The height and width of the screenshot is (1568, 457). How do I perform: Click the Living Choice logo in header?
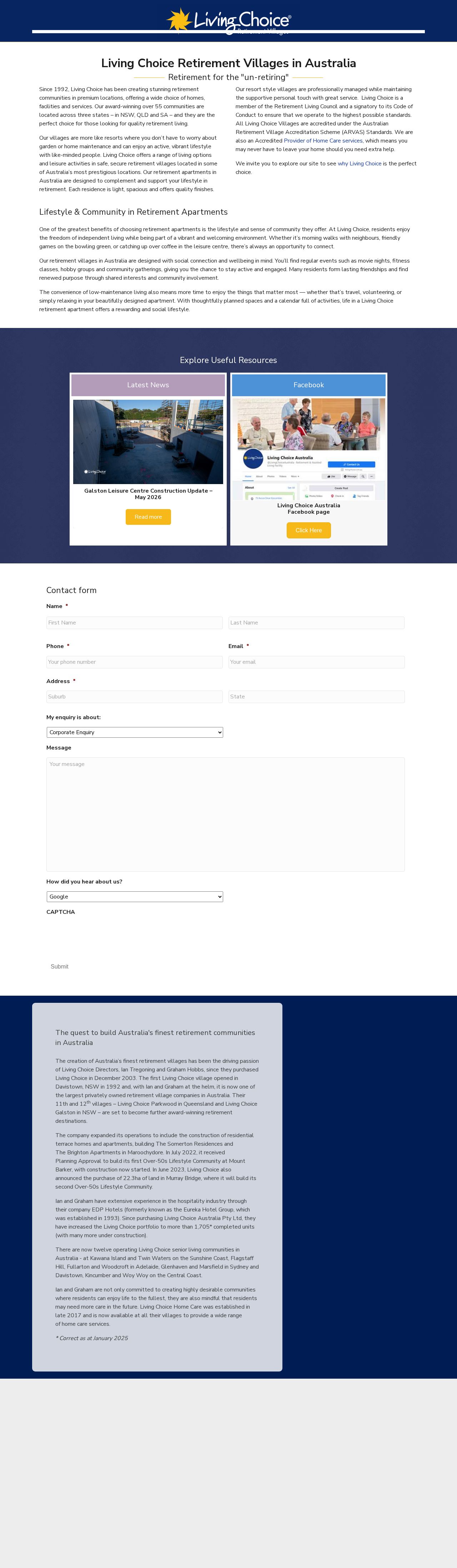[229, 21]
